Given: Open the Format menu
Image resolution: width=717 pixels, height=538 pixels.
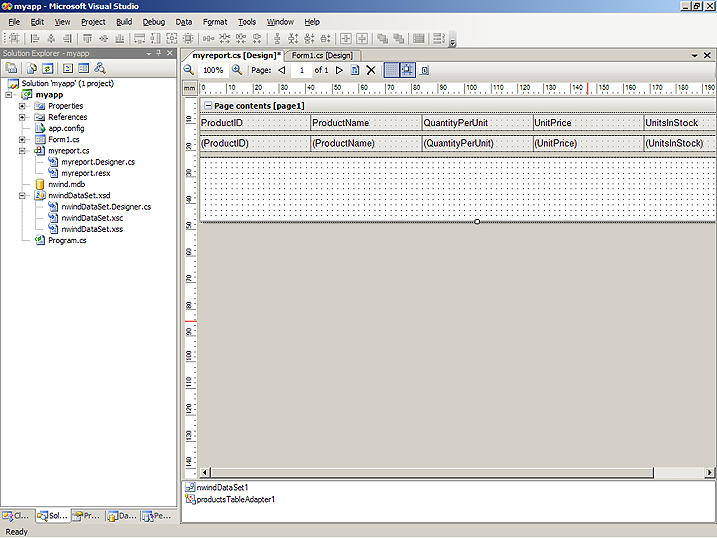Looking at the screenshot, I should [x=215, y=22].
